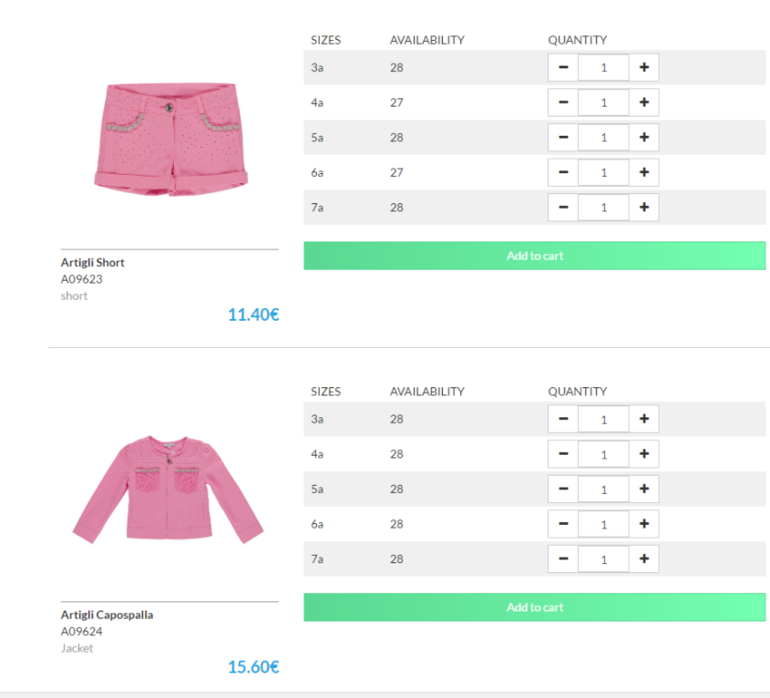Click plus for Artigli Short size 5a

[644, 138]
